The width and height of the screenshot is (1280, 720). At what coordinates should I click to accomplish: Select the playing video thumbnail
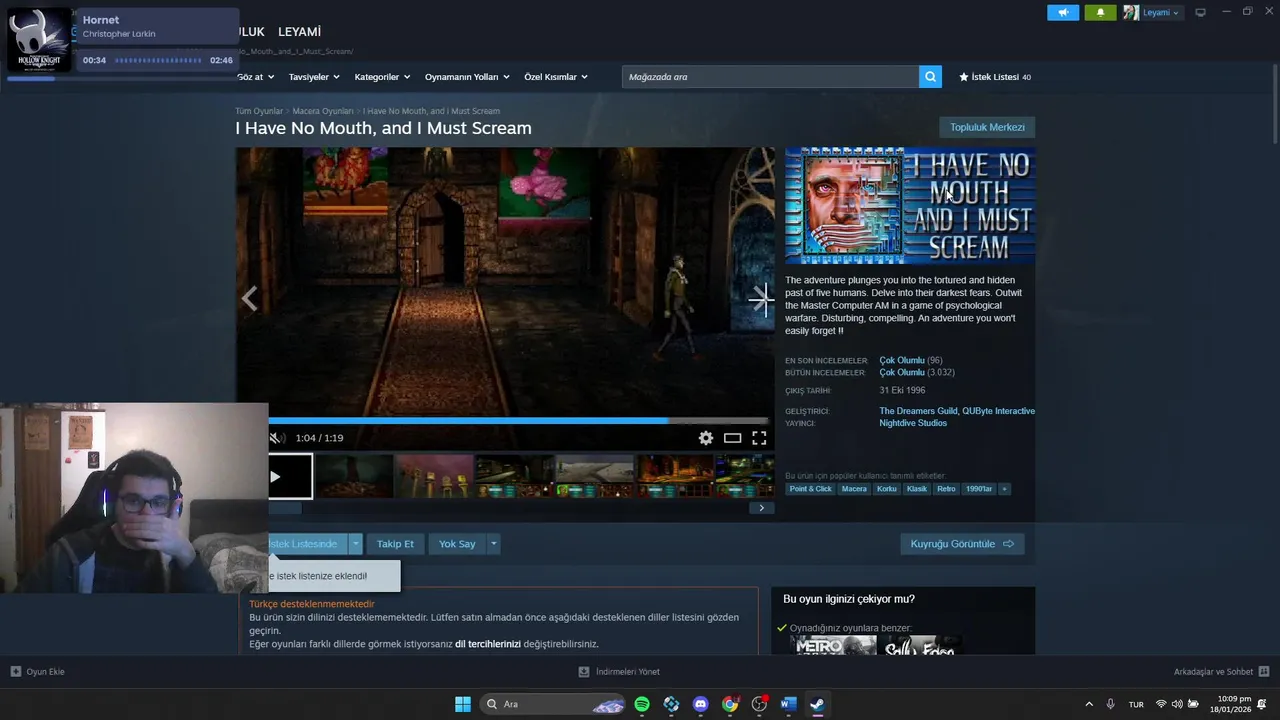[x=290, y=476]
